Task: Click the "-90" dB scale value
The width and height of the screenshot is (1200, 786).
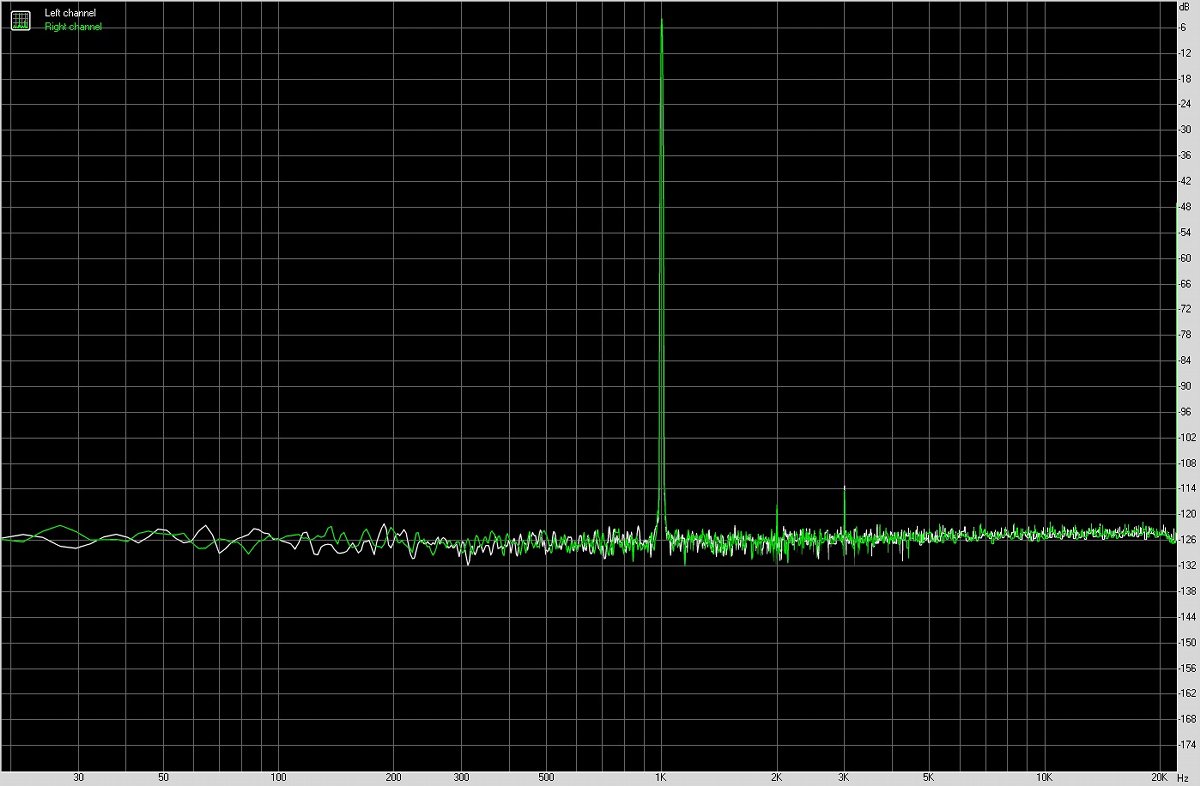Action: (1185, 386)
